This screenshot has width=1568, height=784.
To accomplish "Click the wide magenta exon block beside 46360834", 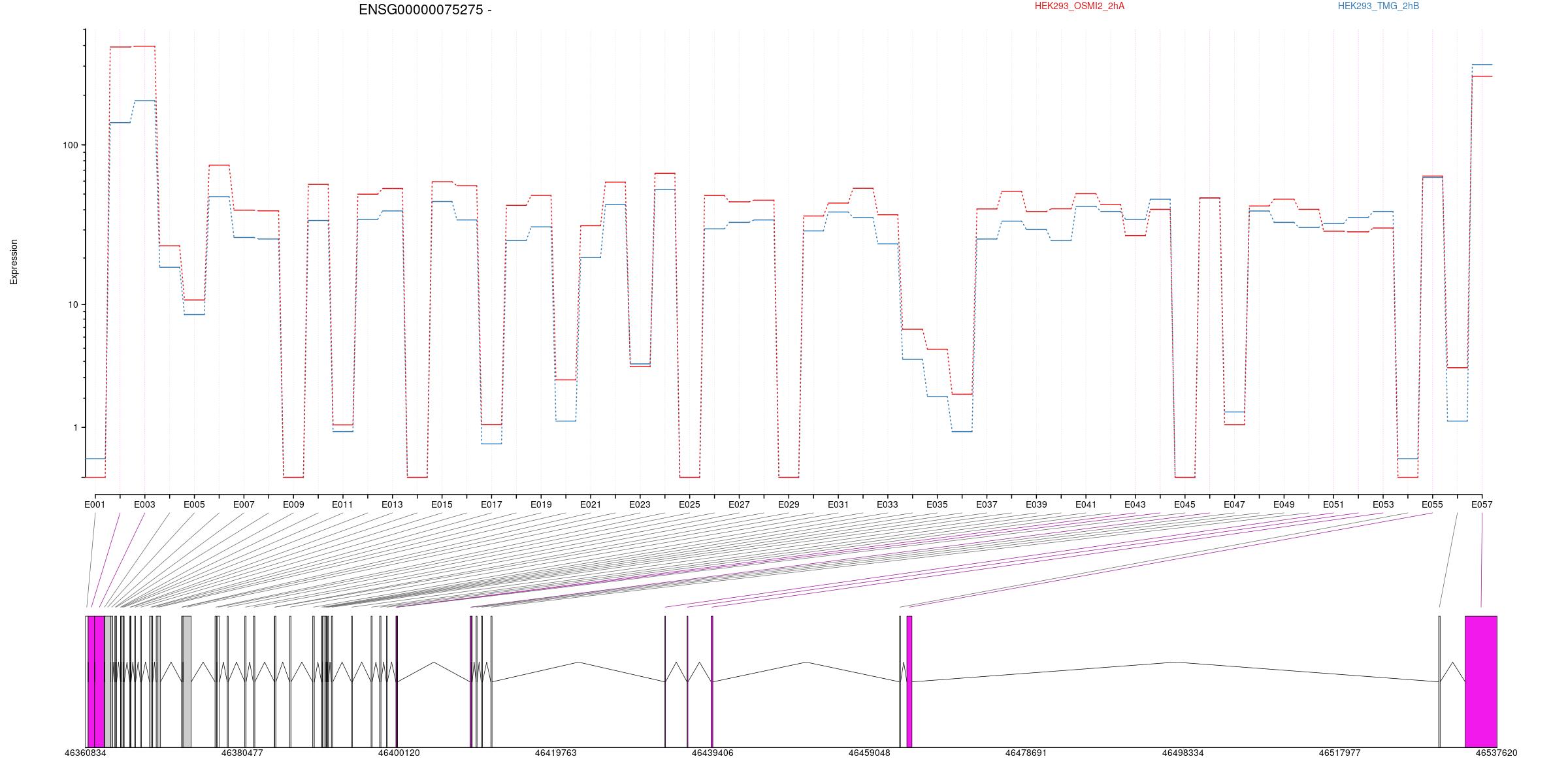I will click(x=96, y=681).
